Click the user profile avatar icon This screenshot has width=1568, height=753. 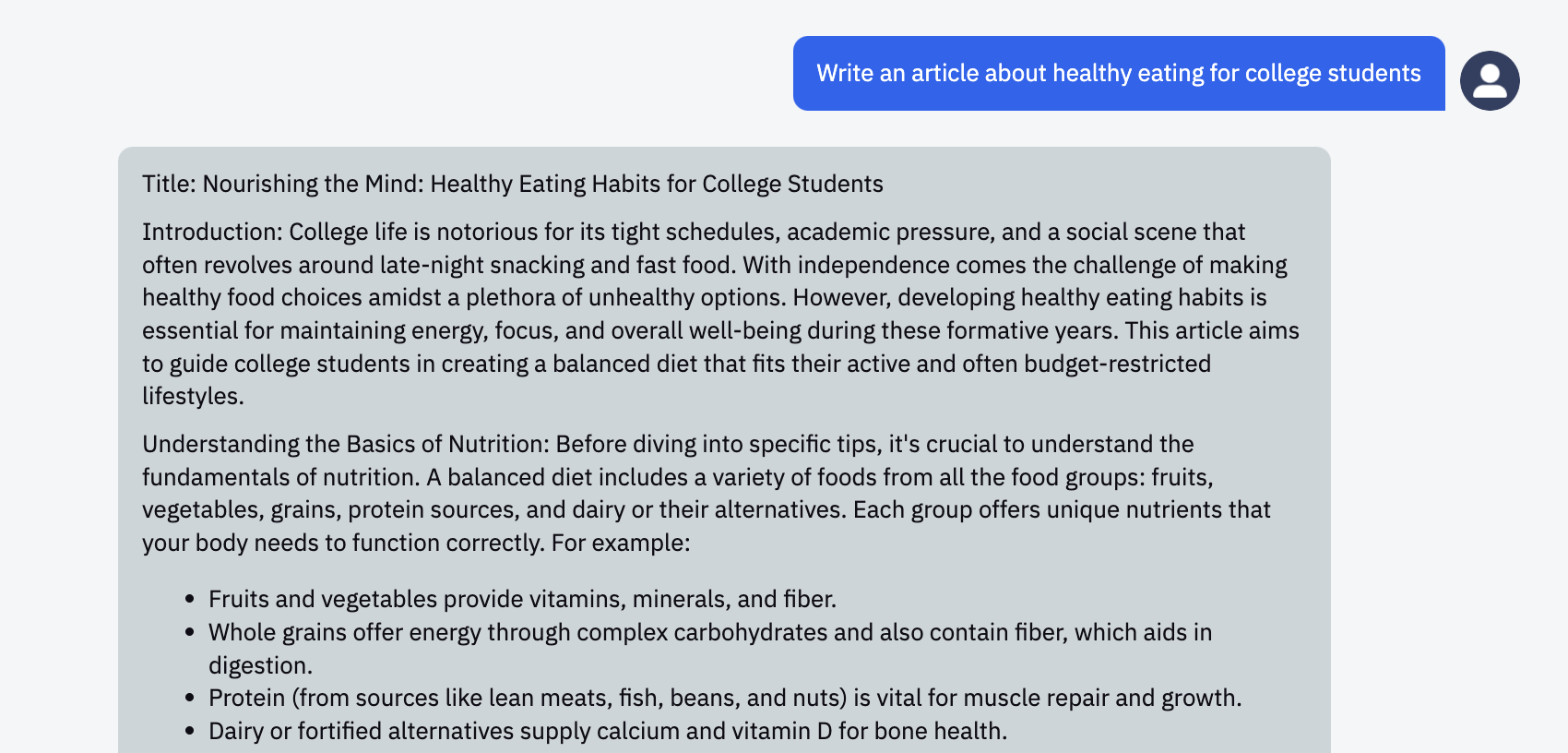coord(1490,80)
